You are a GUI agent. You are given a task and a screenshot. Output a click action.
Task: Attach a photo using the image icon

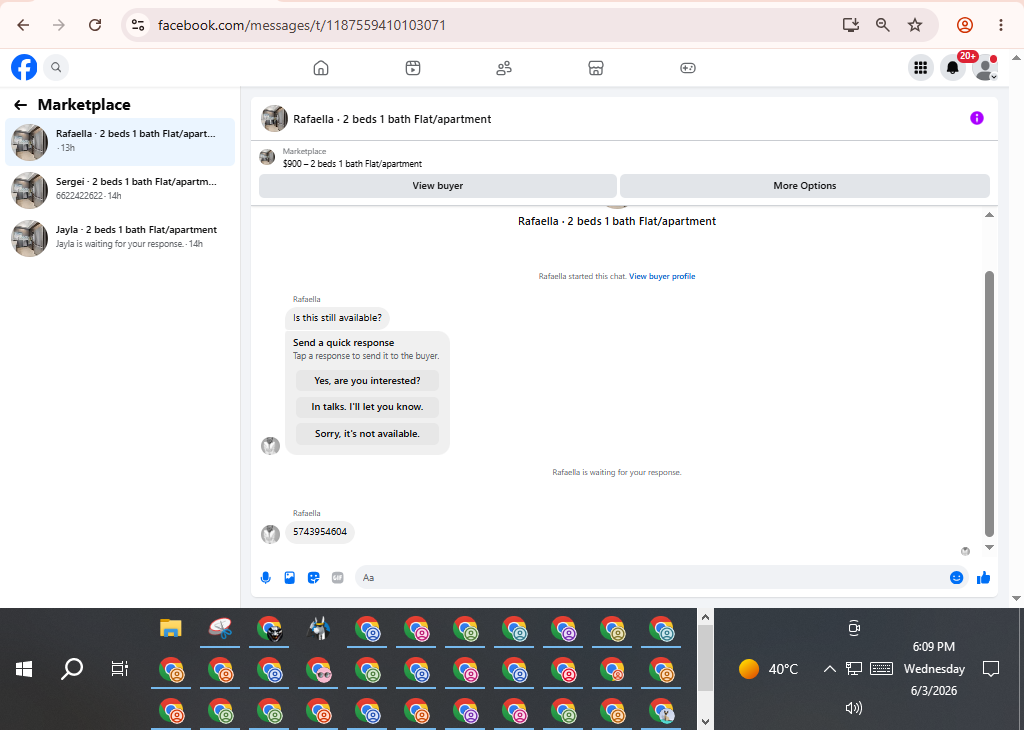coord(290,578)
